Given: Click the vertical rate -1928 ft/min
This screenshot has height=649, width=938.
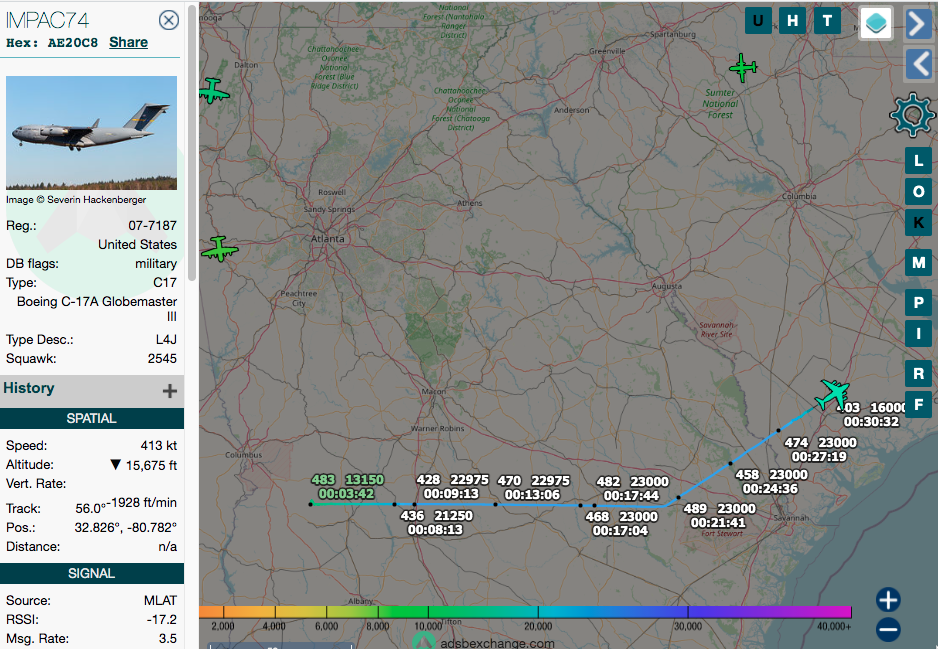Looking at the screenshot, I should coord(141,502).
